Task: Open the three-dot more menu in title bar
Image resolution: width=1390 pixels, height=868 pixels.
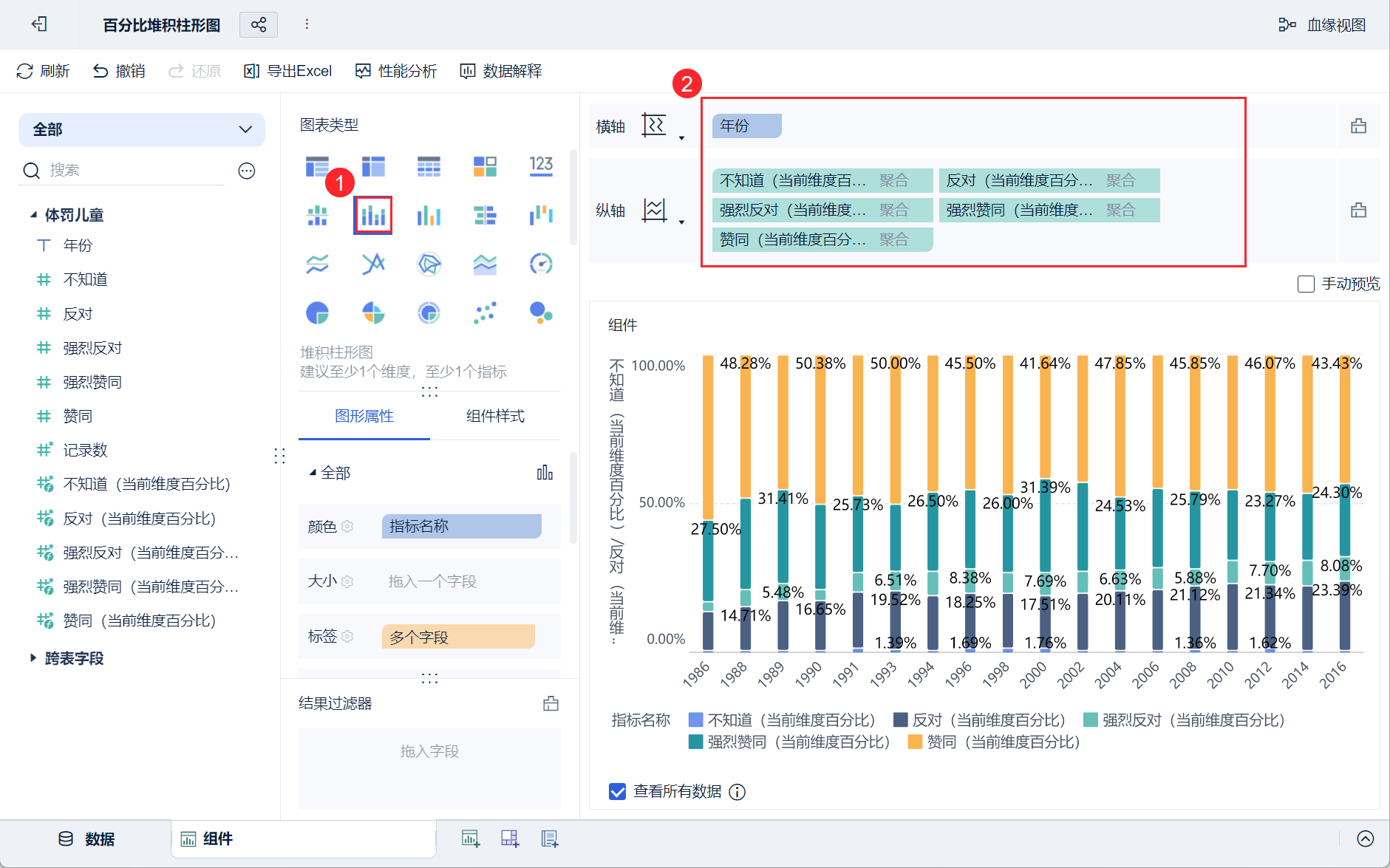Action: (x=307, y=24)
